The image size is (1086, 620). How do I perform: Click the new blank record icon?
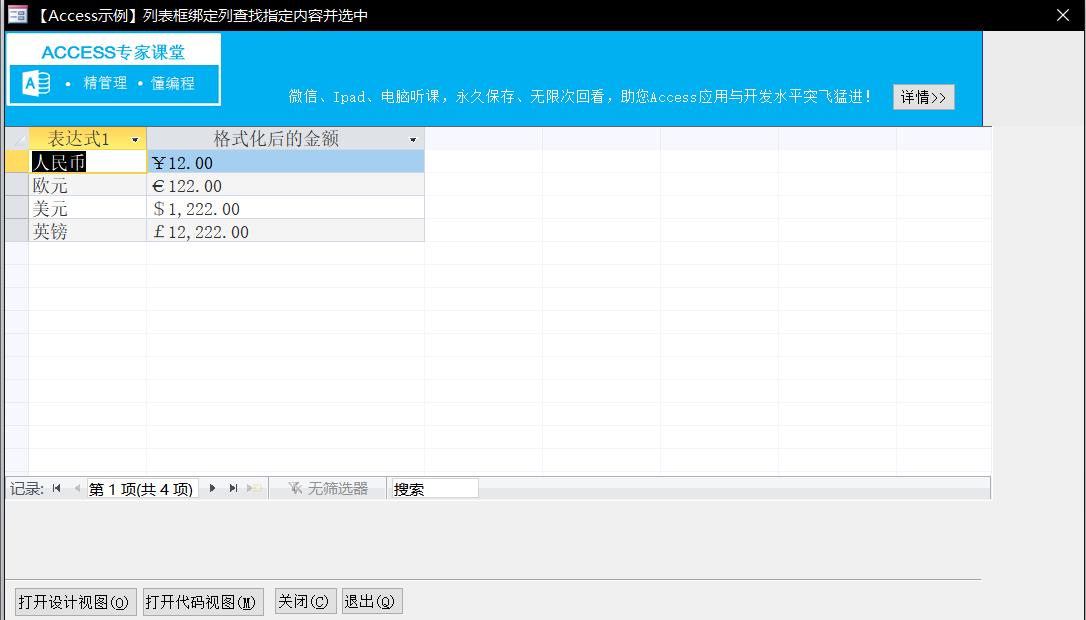[255, 488]
